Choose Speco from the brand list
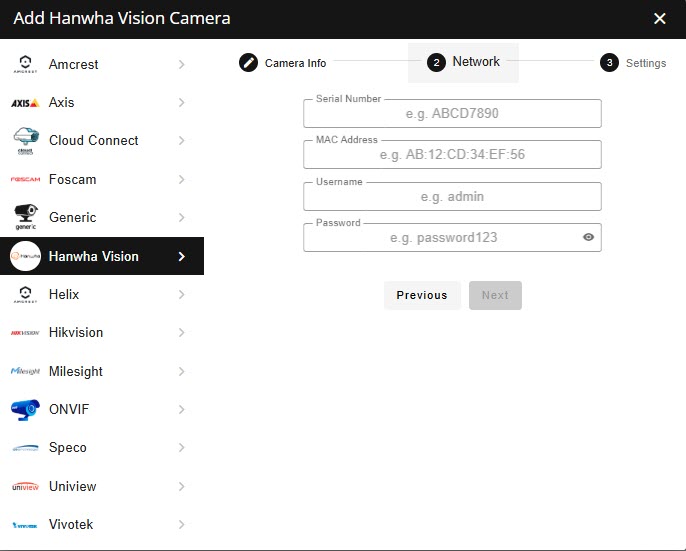 68,448
